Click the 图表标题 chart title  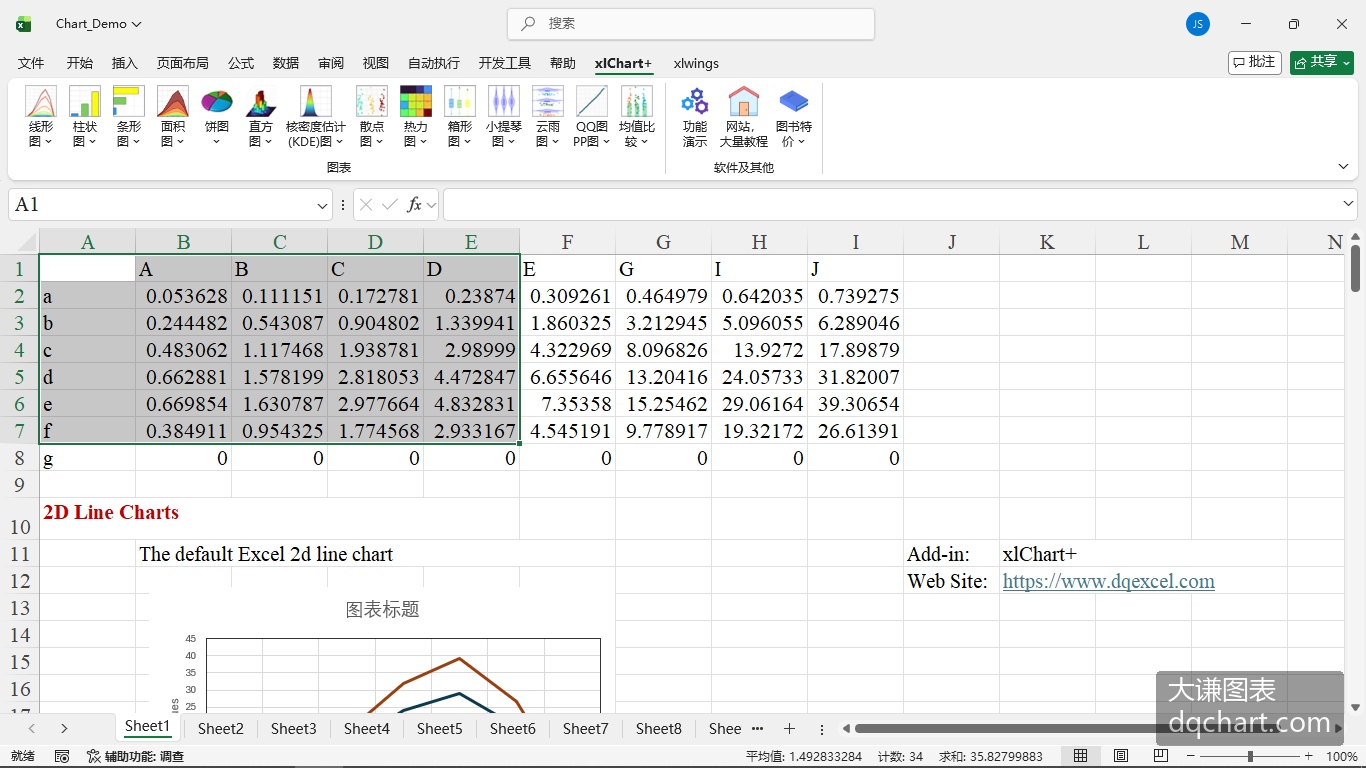pyautogui.click(x=382, y=609)
